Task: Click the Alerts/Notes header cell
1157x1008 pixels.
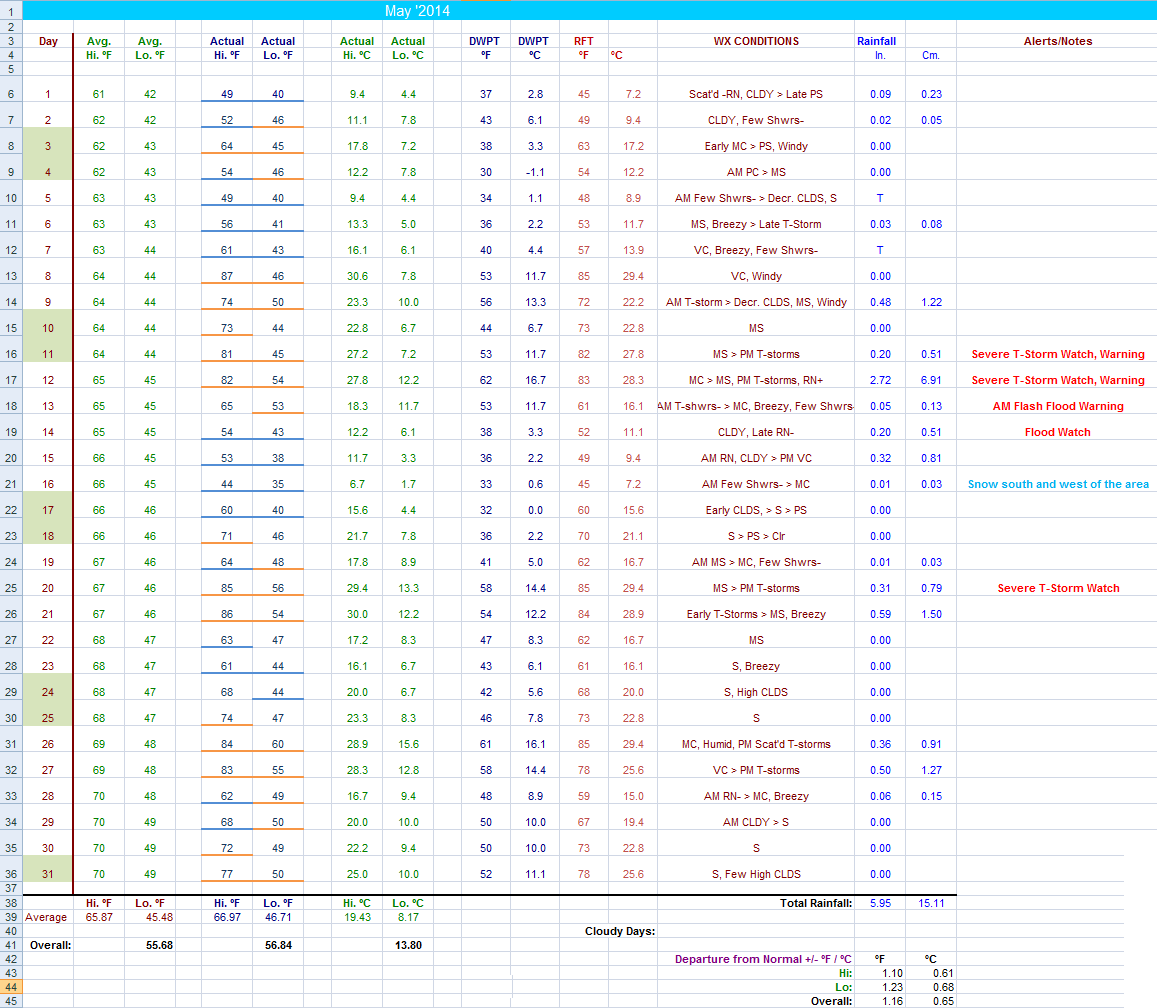Action: 1057,41
